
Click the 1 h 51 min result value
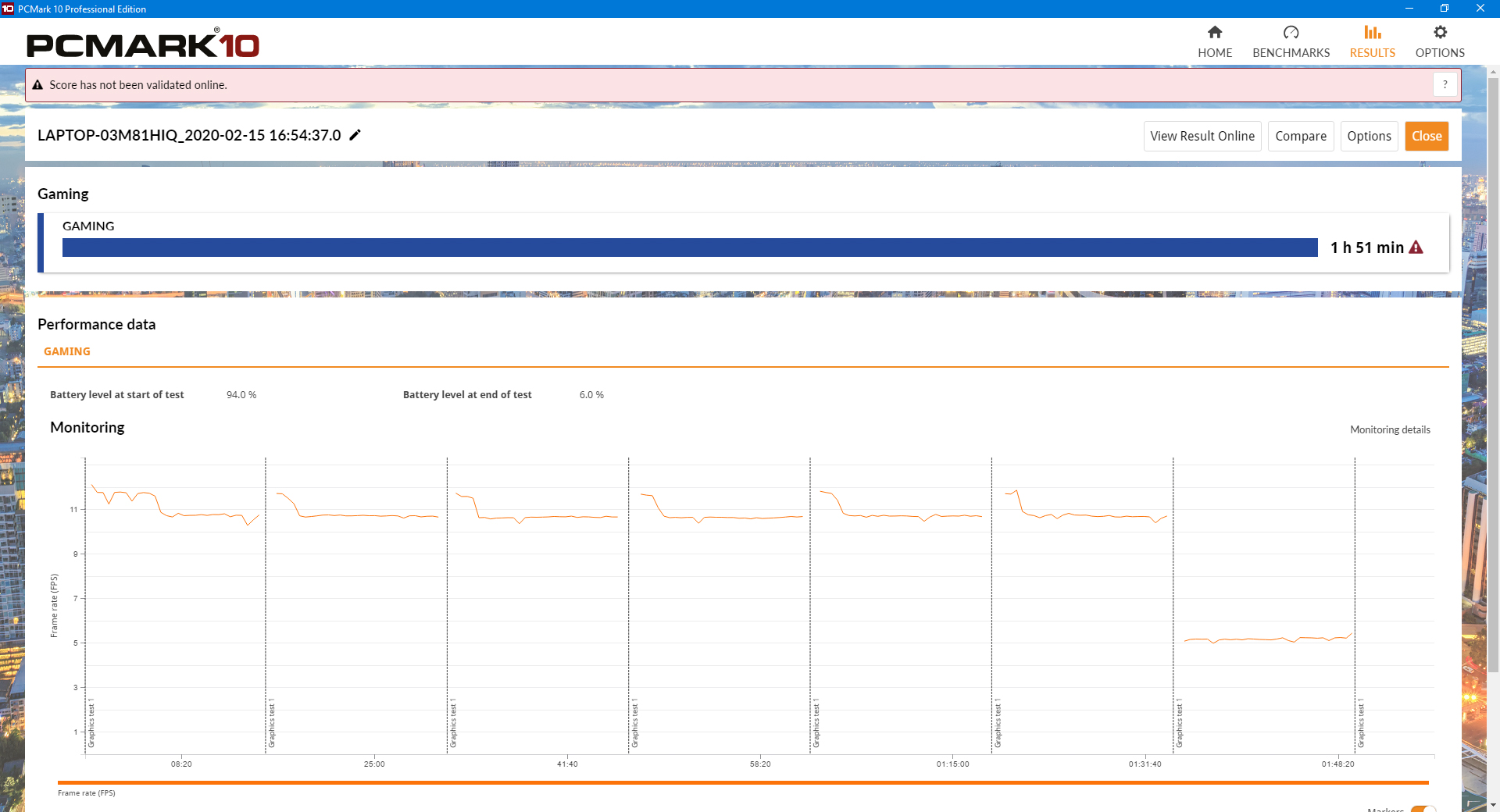tap(1367, 248)
